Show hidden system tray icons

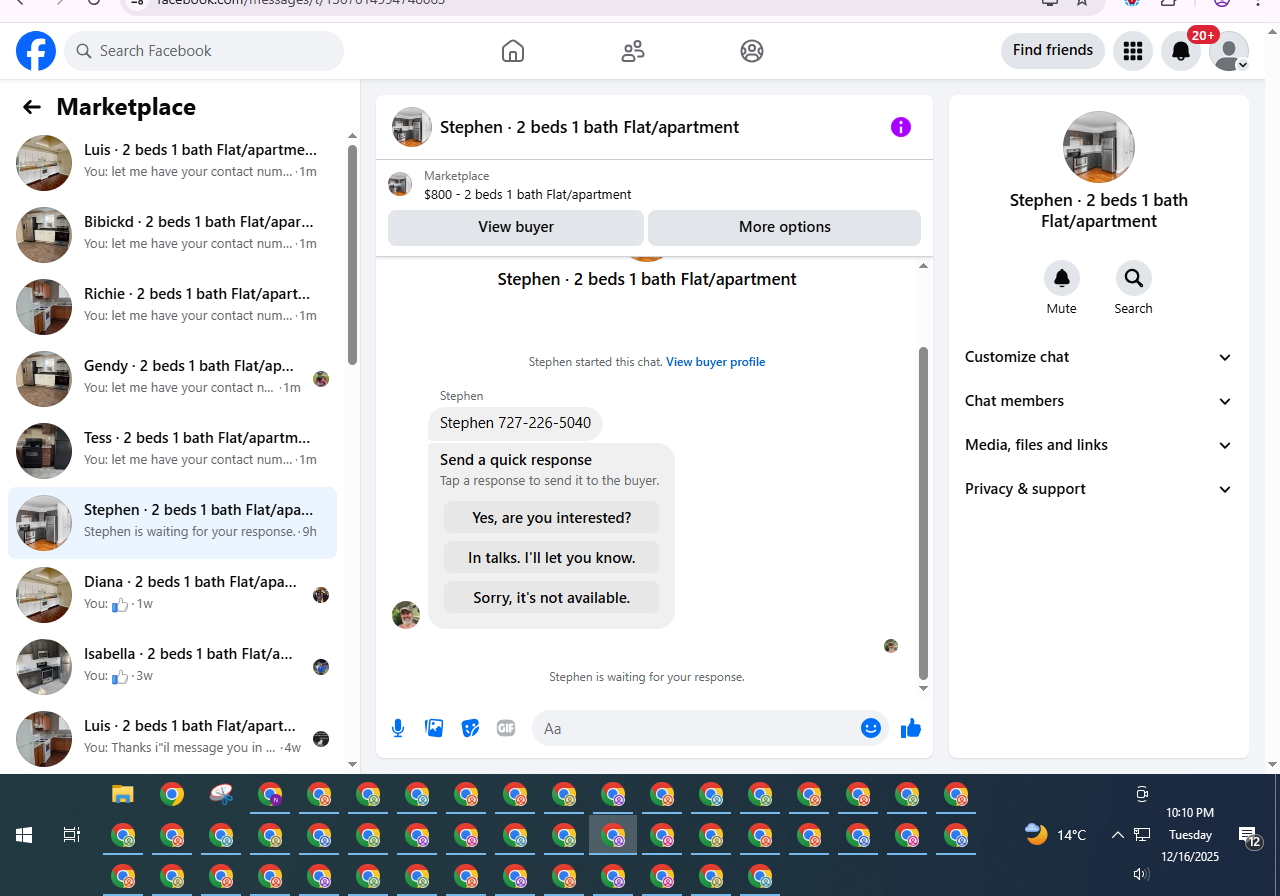click(x=1117, y=834)
